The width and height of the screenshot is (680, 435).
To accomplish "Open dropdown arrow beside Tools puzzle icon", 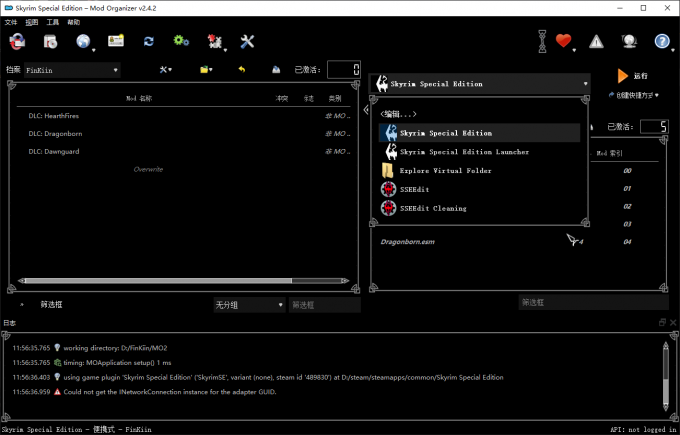I will pyautogui.click(x=225, y=50).
